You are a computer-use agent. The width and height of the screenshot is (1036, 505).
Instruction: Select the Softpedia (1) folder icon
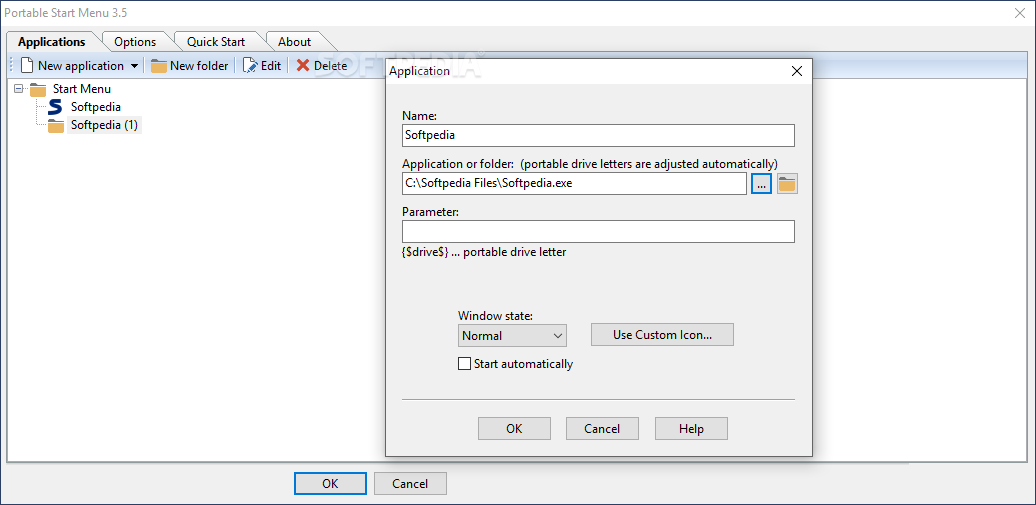(56, 125)
